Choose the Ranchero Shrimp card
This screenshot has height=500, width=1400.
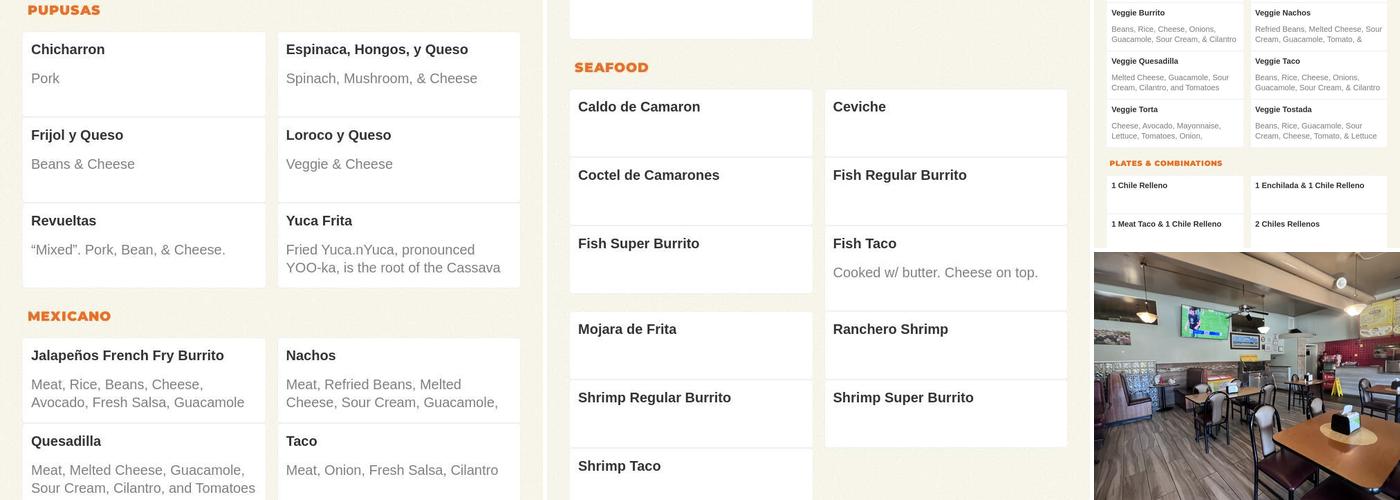pyautogui.click(x=946, y=344)
